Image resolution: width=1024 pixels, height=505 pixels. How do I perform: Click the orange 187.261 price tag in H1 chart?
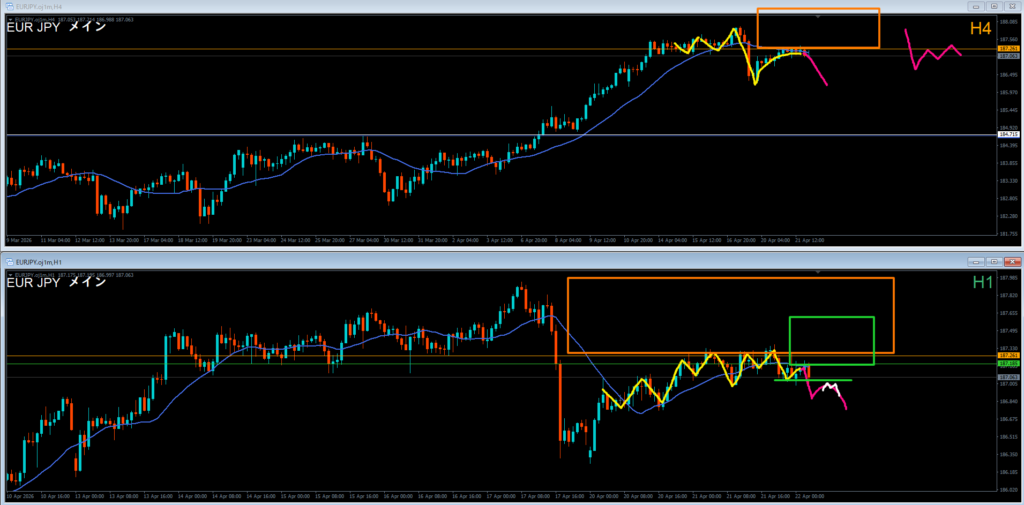click(1008, 355)
